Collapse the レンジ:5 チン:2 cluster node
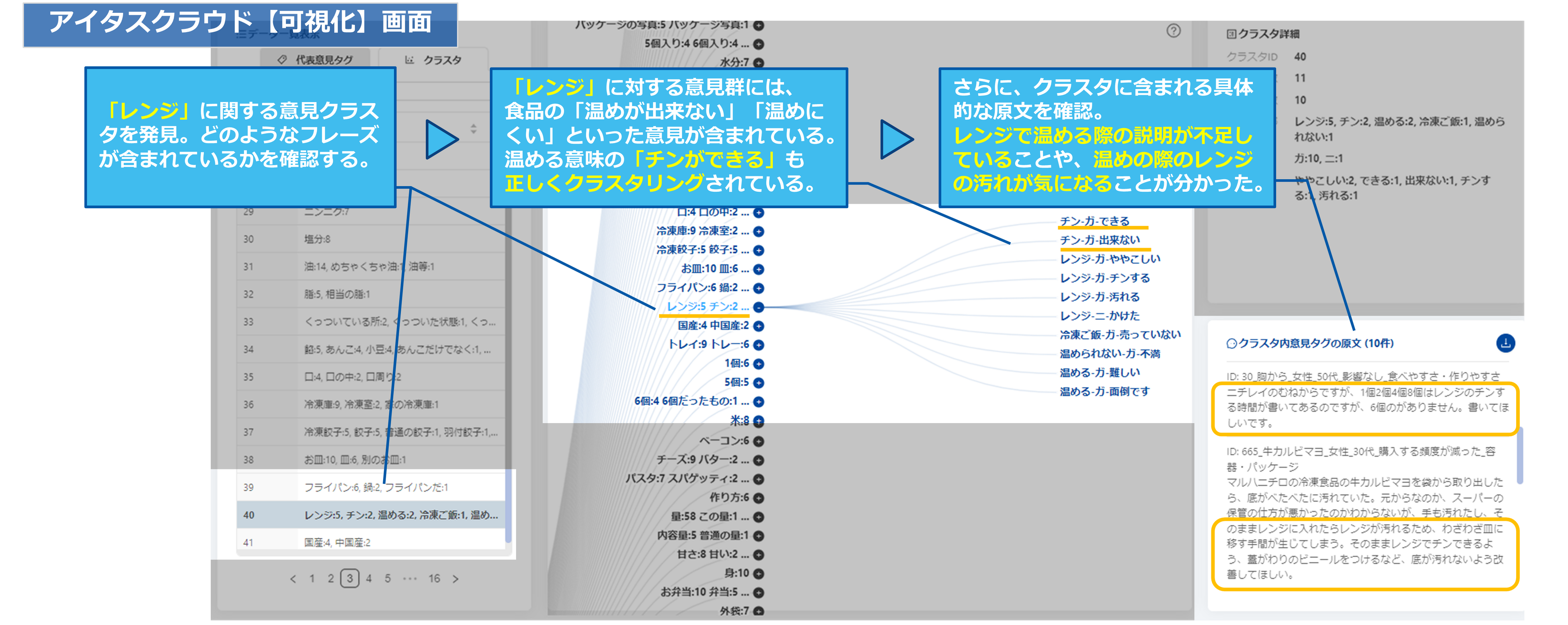Image resolution: width=1568 pixels, height=625 pixels. (x=758, y=307)
